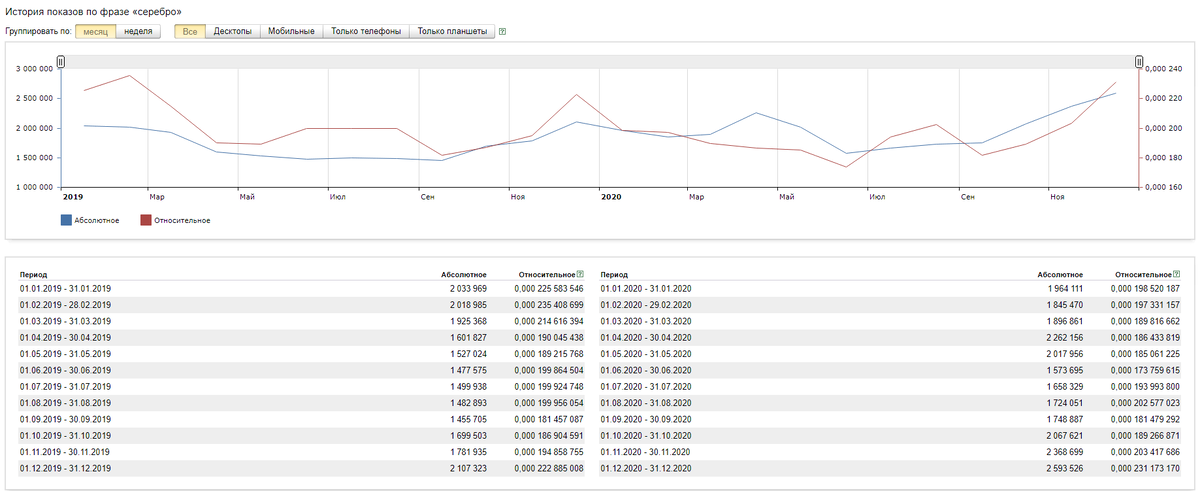Click the red Относительное legend swatch

145,220
